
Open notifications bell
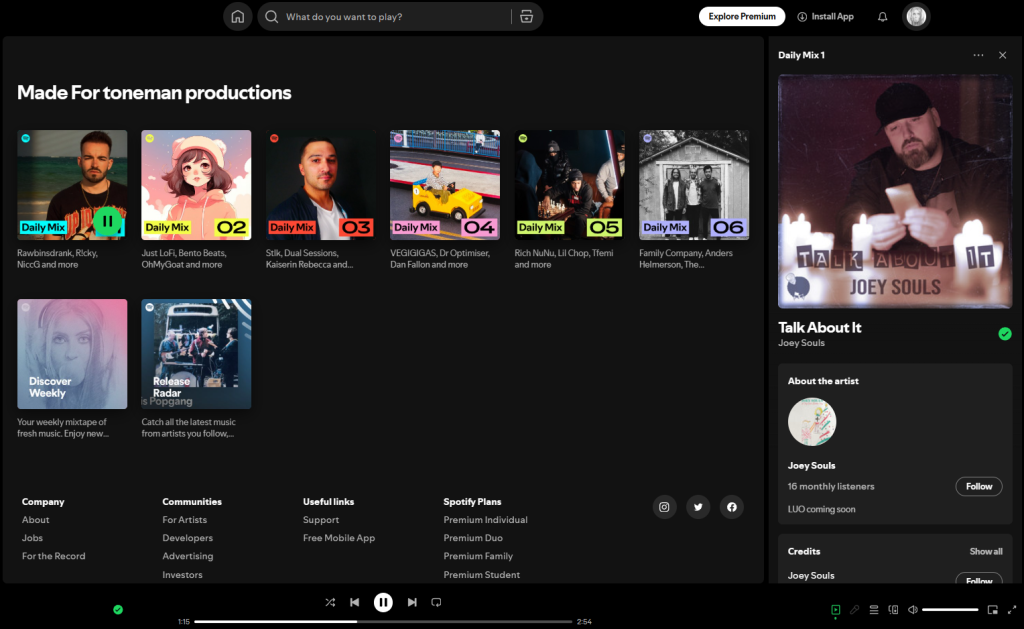click(882, 16)
